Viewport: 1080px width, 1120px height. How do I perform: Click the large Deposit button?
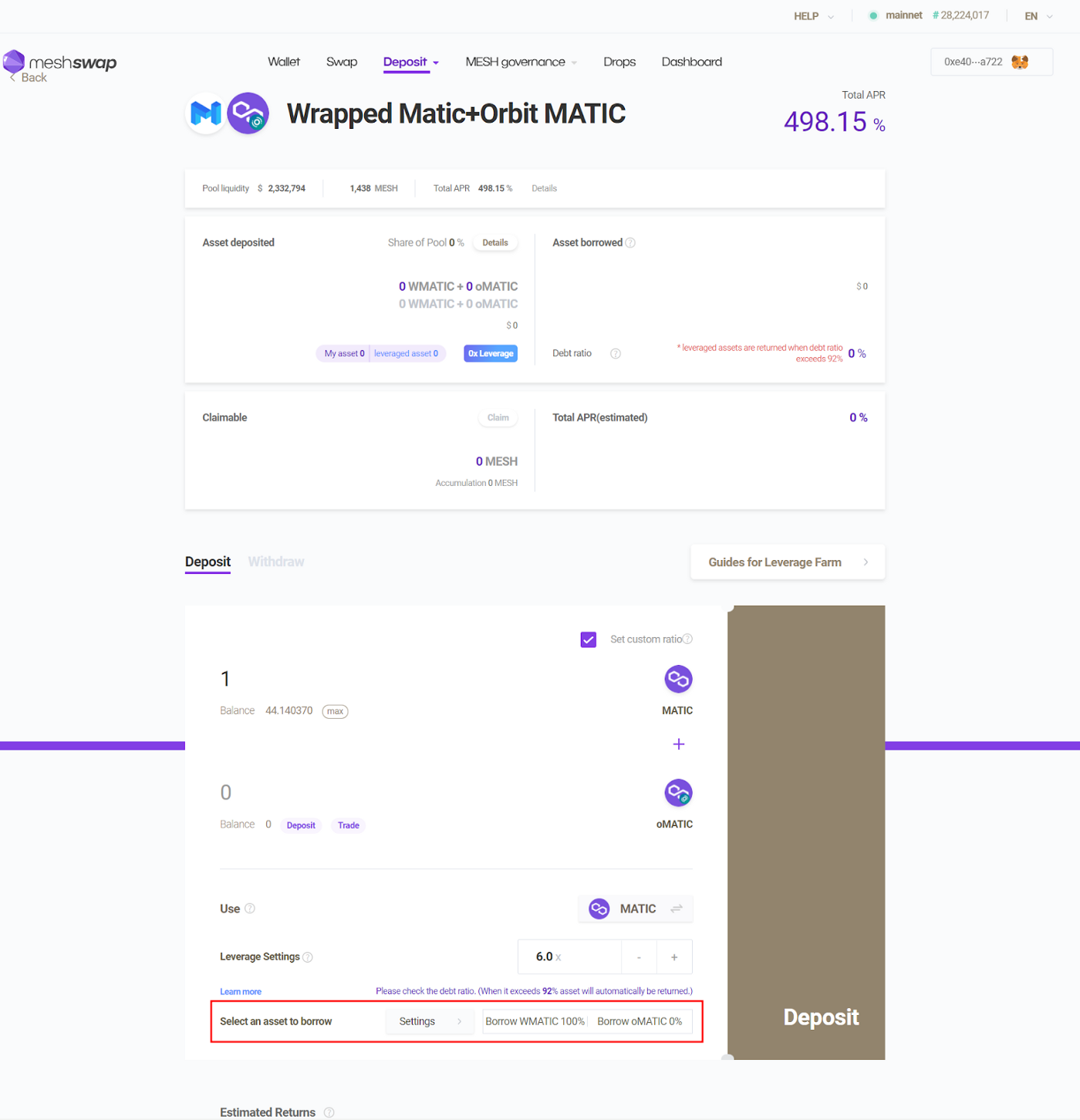point(806,832)
